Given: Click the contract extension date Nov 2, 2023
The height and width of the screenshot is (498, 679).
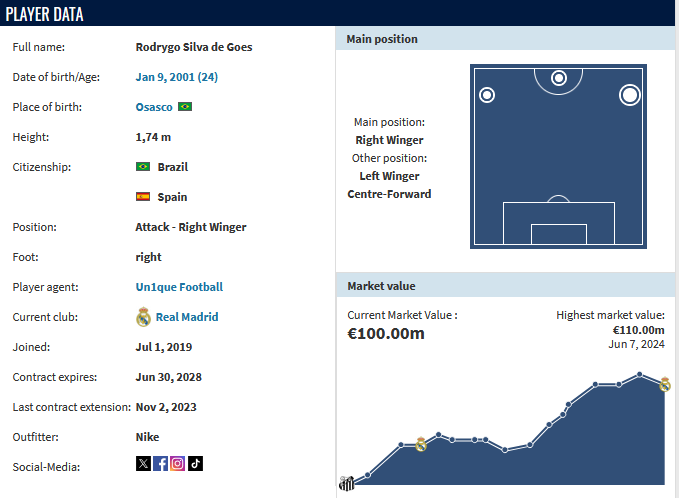Looking at the screenshot, I should point(166,407).
